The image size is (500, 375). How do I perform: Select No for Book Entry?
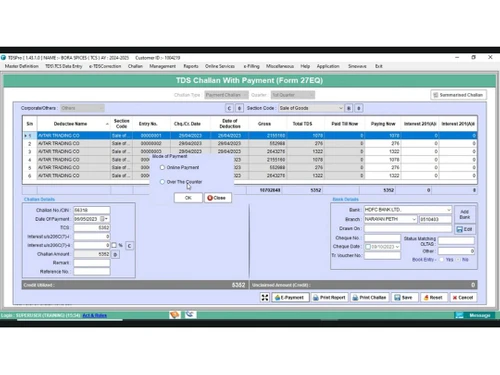(458, 259)
